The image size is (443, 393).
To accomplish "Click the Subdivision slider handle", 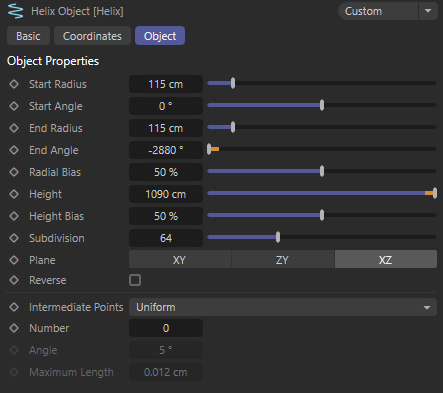I will [278, 237].
